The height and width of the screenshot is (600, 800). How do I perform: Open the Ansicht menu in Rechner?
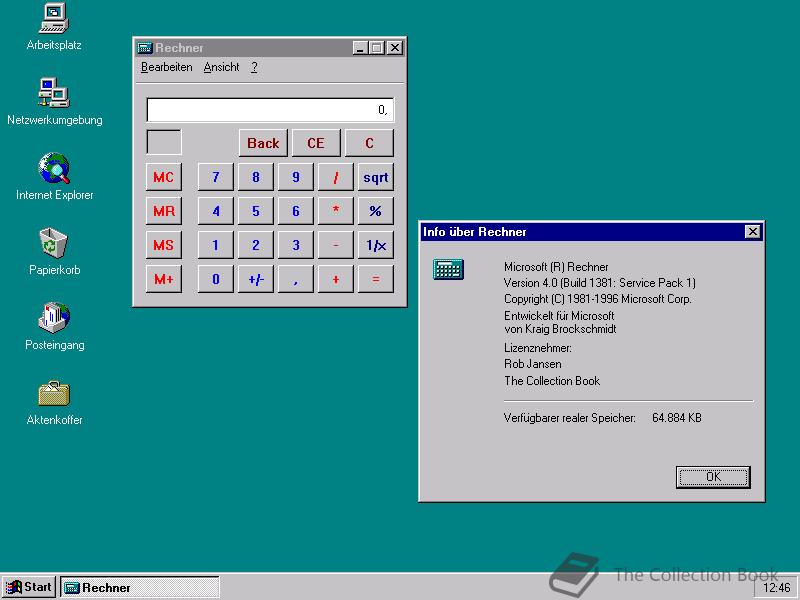(221, 67)
